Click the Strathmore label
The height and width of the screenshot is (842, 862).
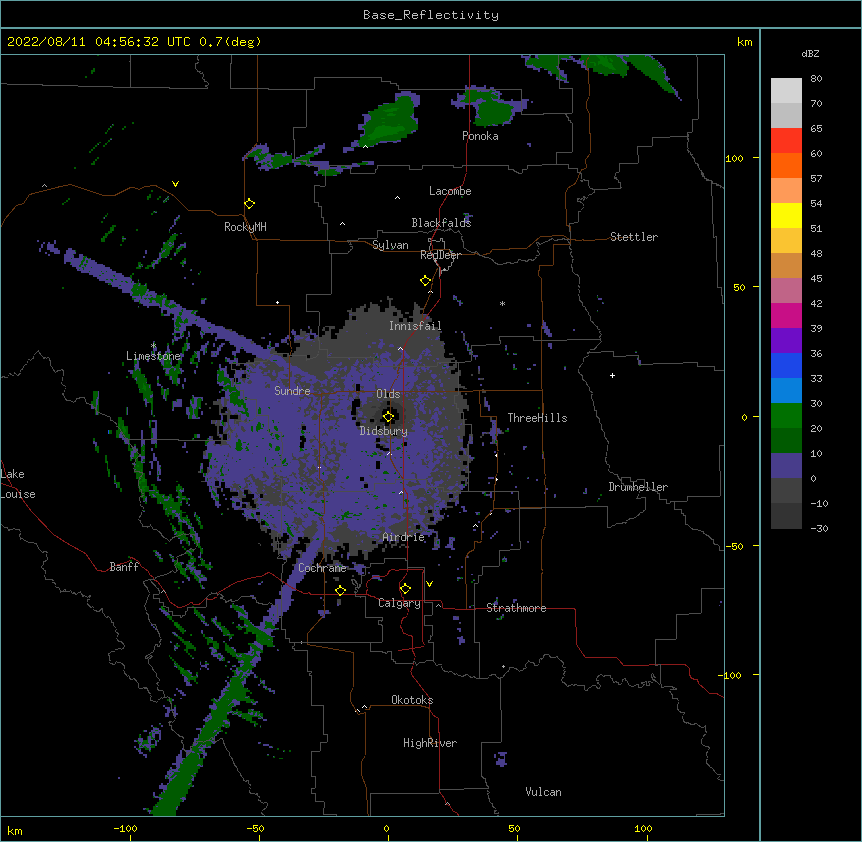point(516,608)
